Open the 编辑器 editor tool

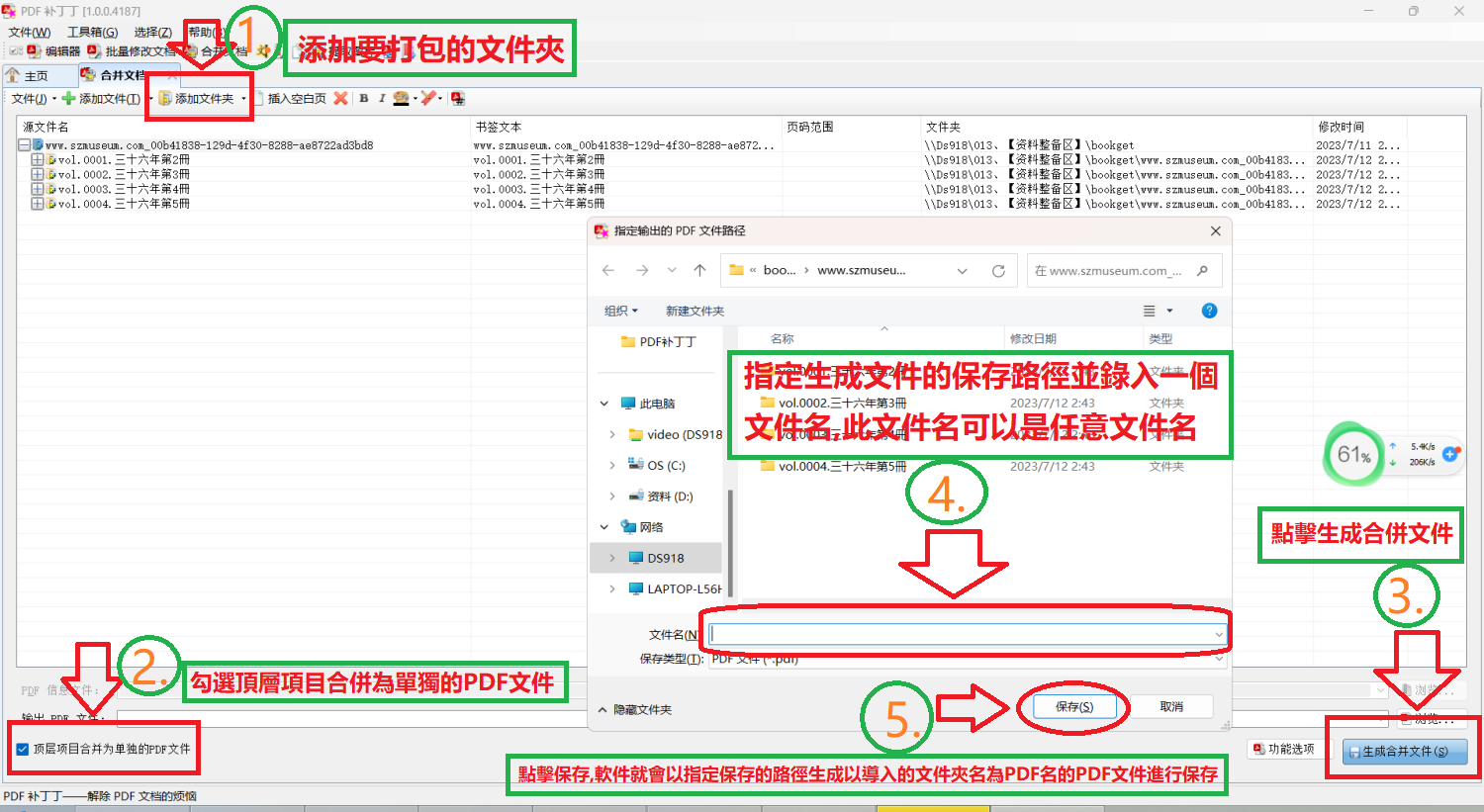coord(53,51)
